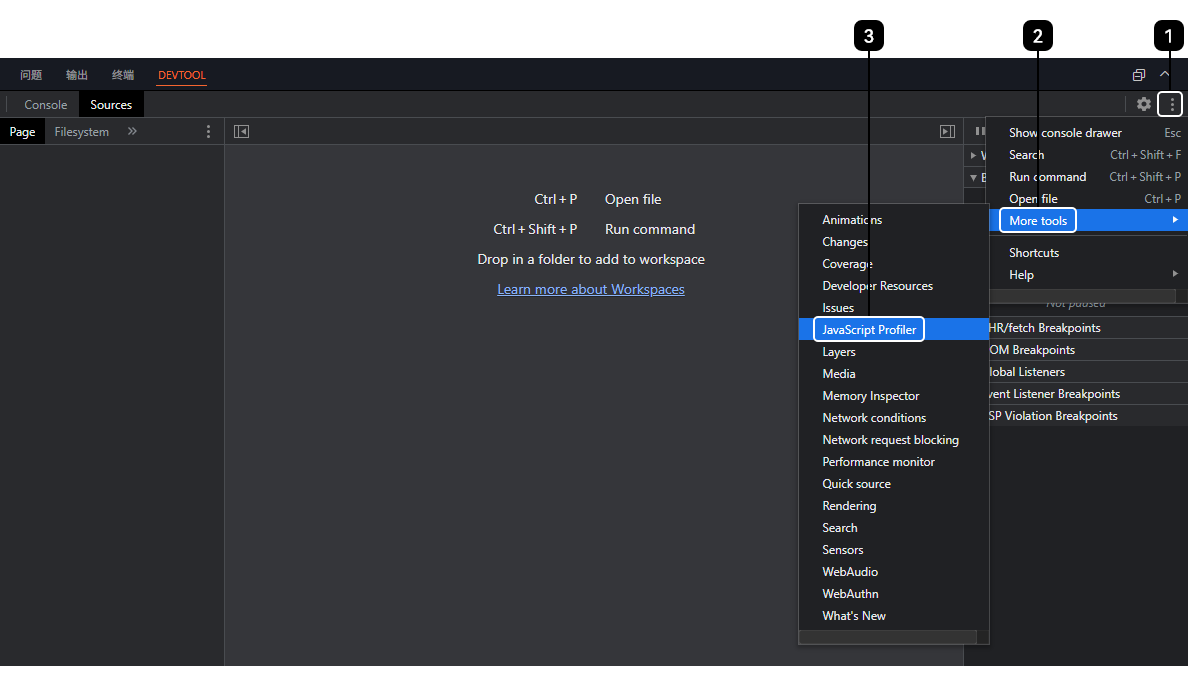Open Network conditions tool

tap(893, 418)
